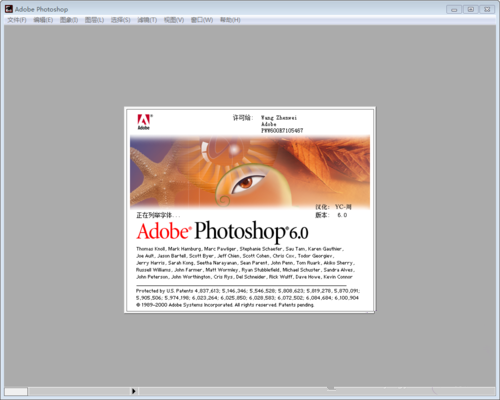Open the 帮助(H) menu
The image size is (500, 400).
tap(230, 20)
